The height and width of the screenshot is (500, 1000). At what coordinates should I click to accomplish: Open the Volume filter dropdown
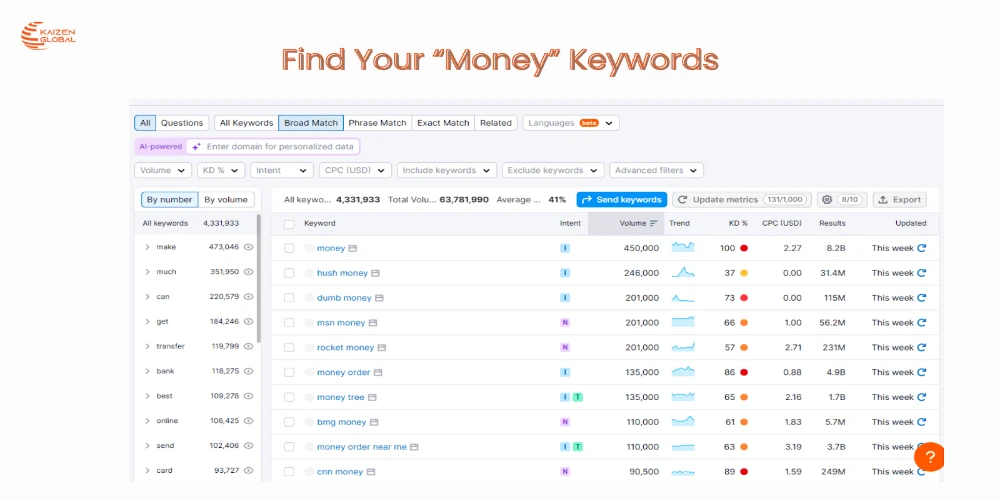point(163,170)
